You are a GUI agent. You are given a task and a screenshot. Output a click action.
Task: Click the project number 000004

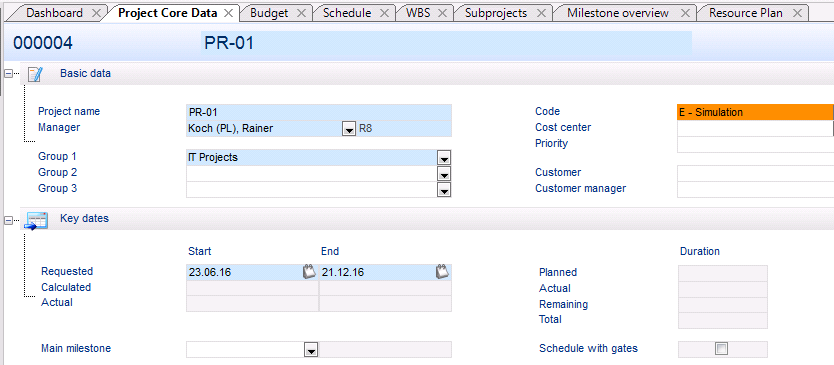[x=43, y=44]
